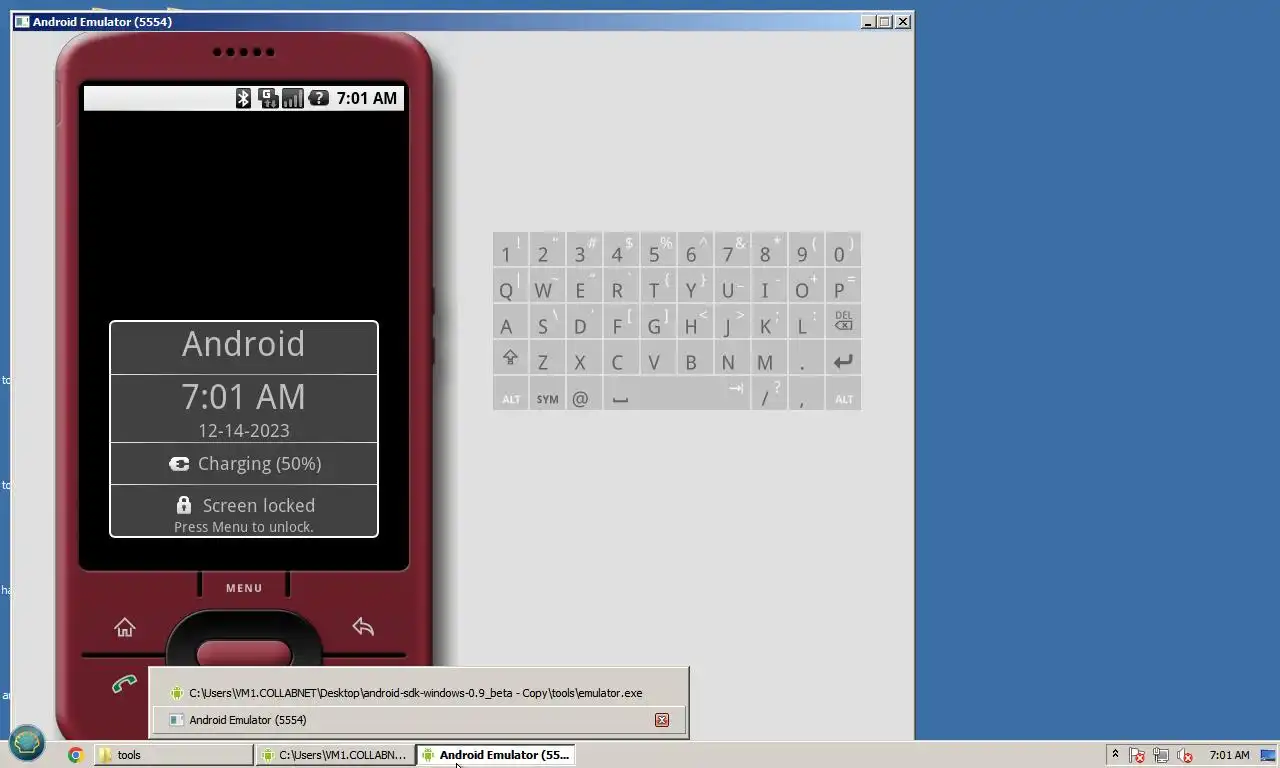Click the unknown battery status icon
Image resolution: width=1280 pixels, height=768 pixels.
[x=318, y=98]
